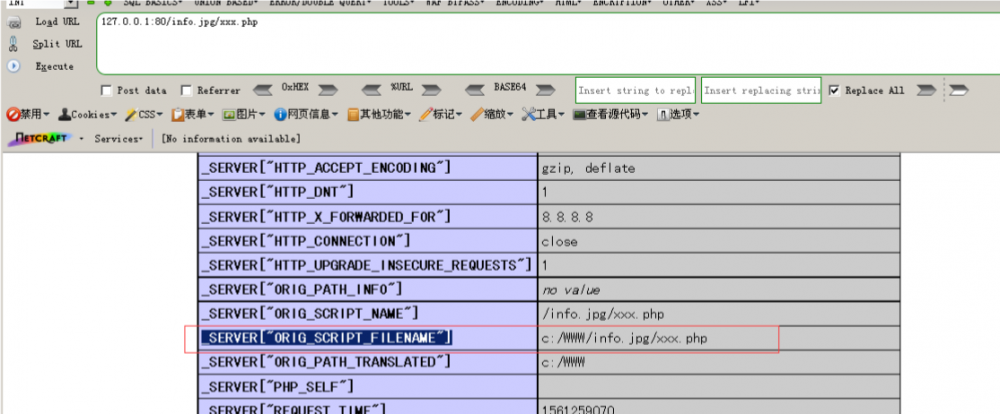Click the gzip, deflate value
Screen dimensions: 1000x414
[588, 168]
